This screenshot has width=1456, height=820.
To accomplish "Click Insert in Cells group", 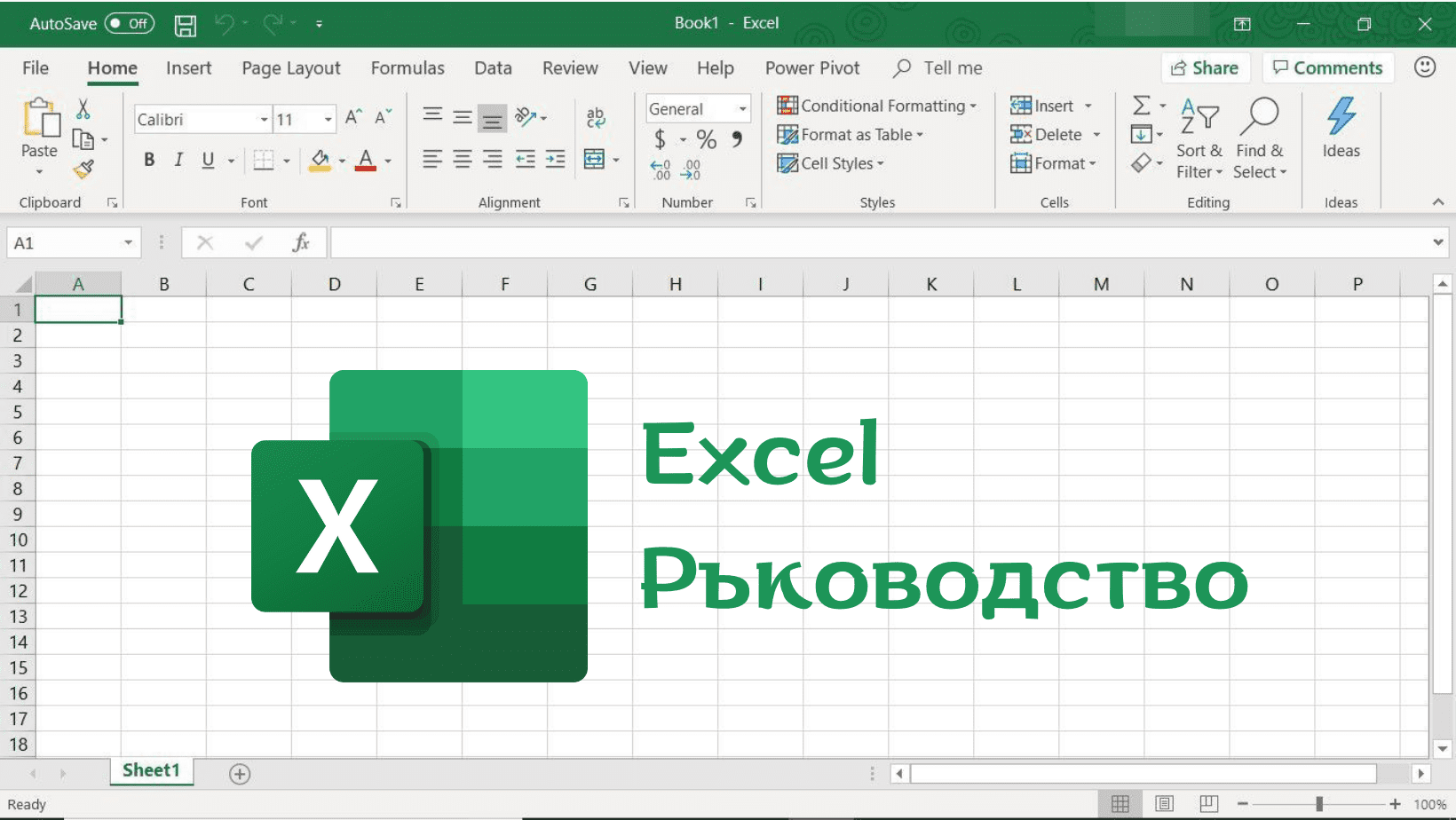I will [1042, 106].
